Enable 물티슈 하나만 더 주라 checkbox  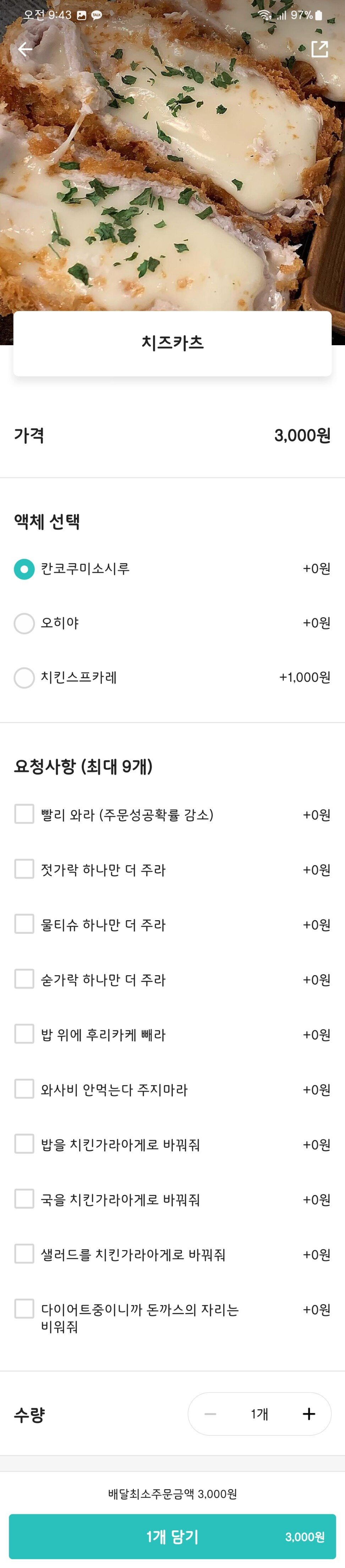(24, 924)
